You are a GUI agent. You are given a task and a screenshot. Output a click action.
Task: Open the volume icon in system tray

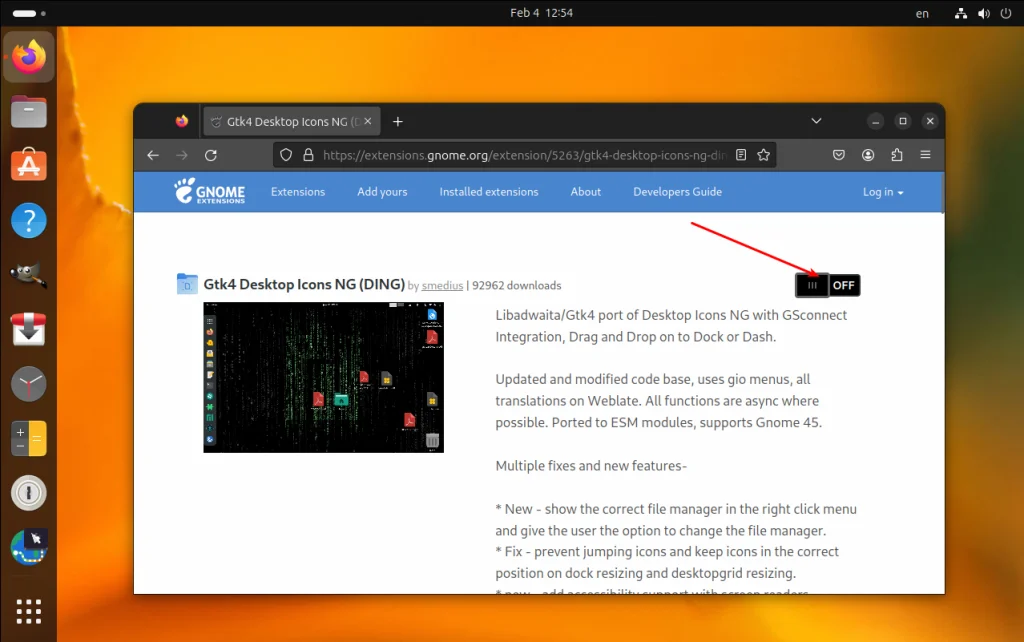pos(984,13)
